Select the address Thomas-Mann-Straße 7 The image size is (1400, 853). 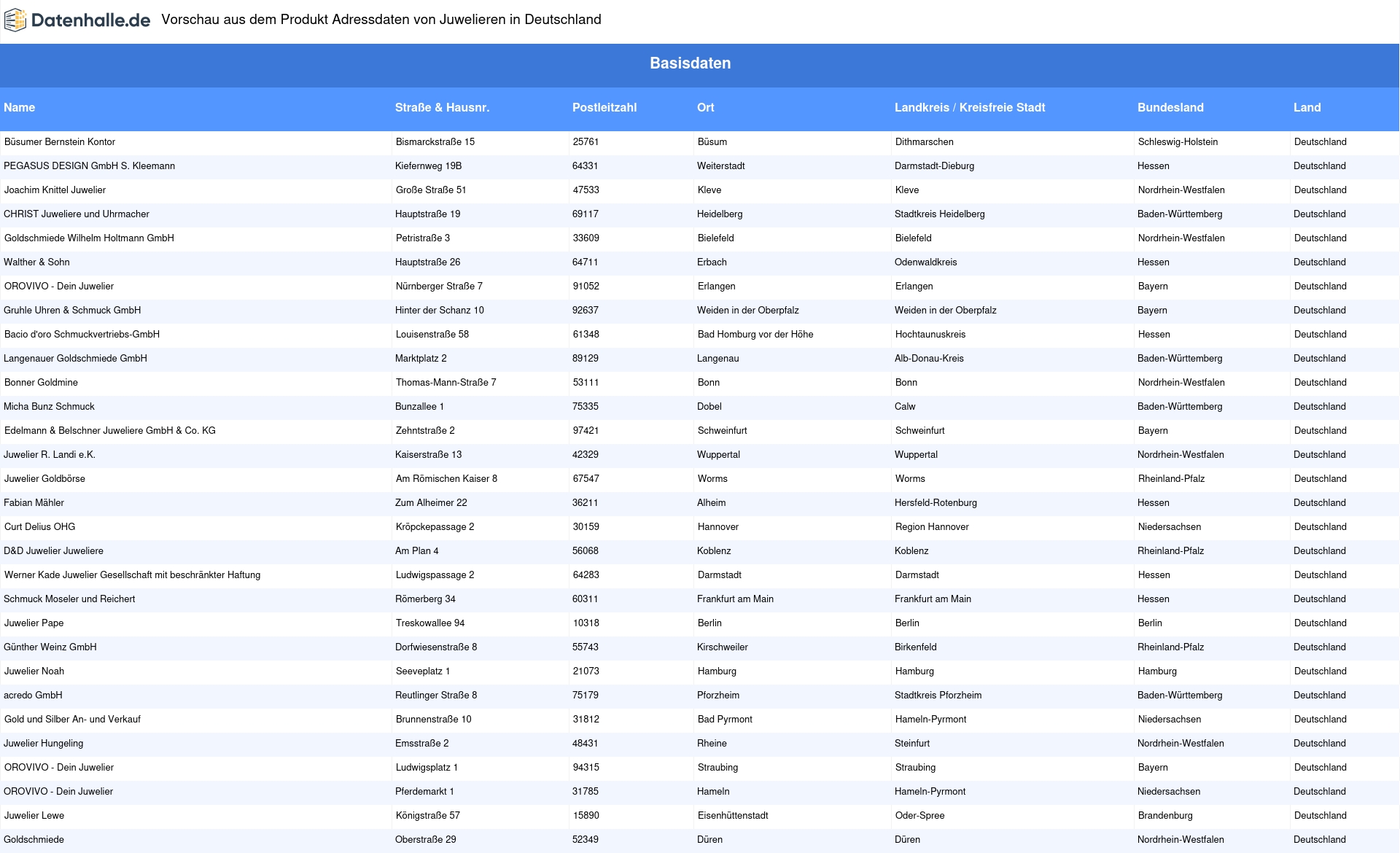pos(446,383)
